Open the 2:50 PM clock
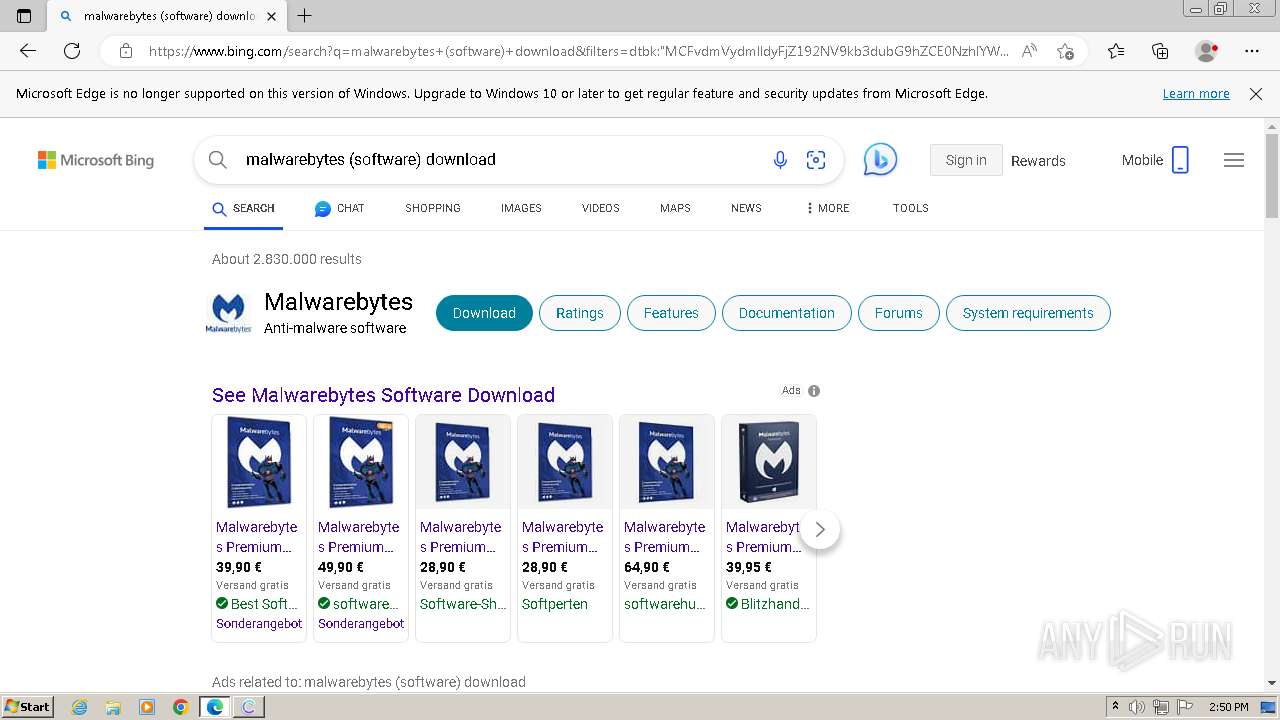The image size is (1280, 720). pyautogui.click(x=1229, y=707)
